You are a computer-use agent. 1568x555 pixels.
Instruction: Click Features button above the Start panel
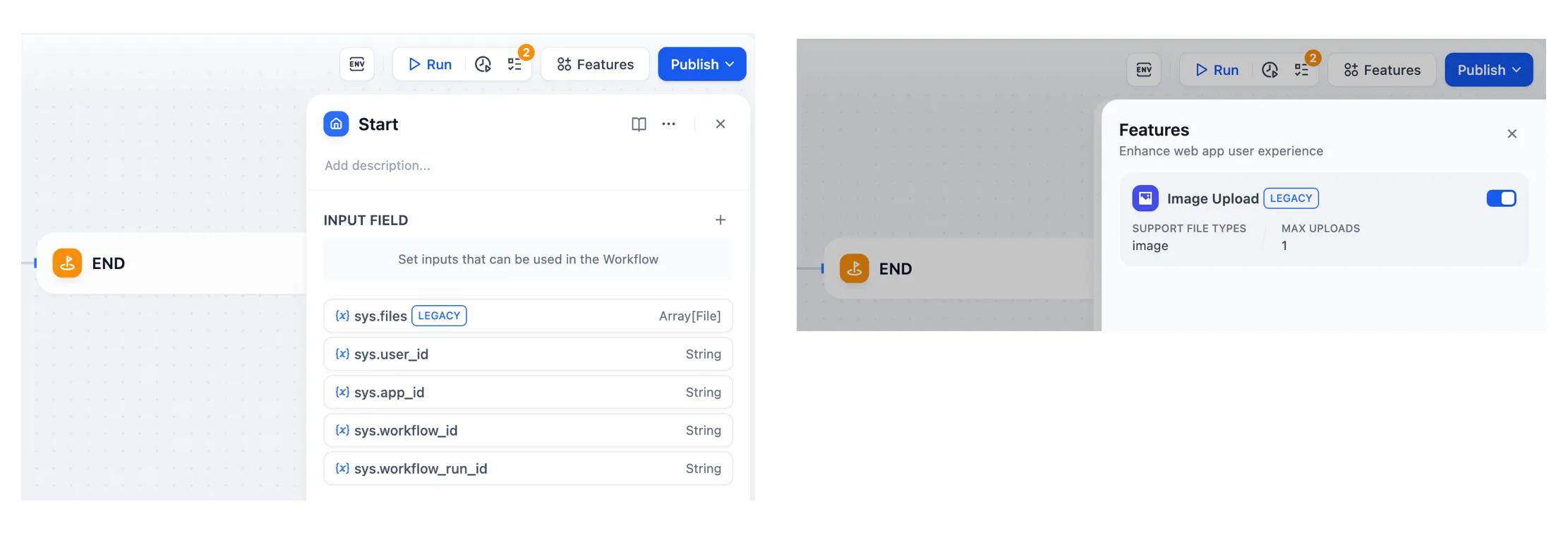(595, 64)
